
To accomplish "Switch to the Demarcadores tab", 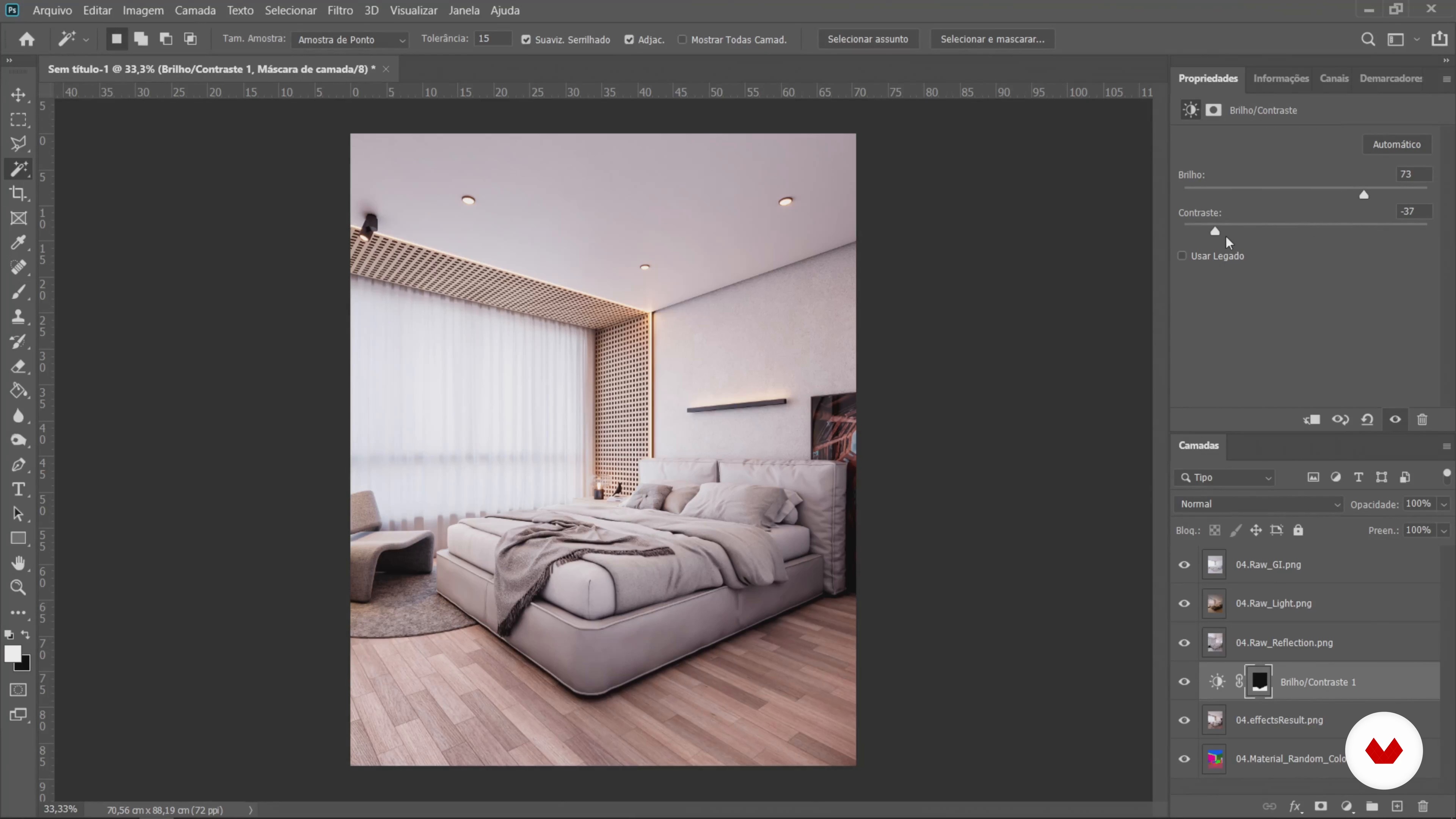I will point(1390,78).
